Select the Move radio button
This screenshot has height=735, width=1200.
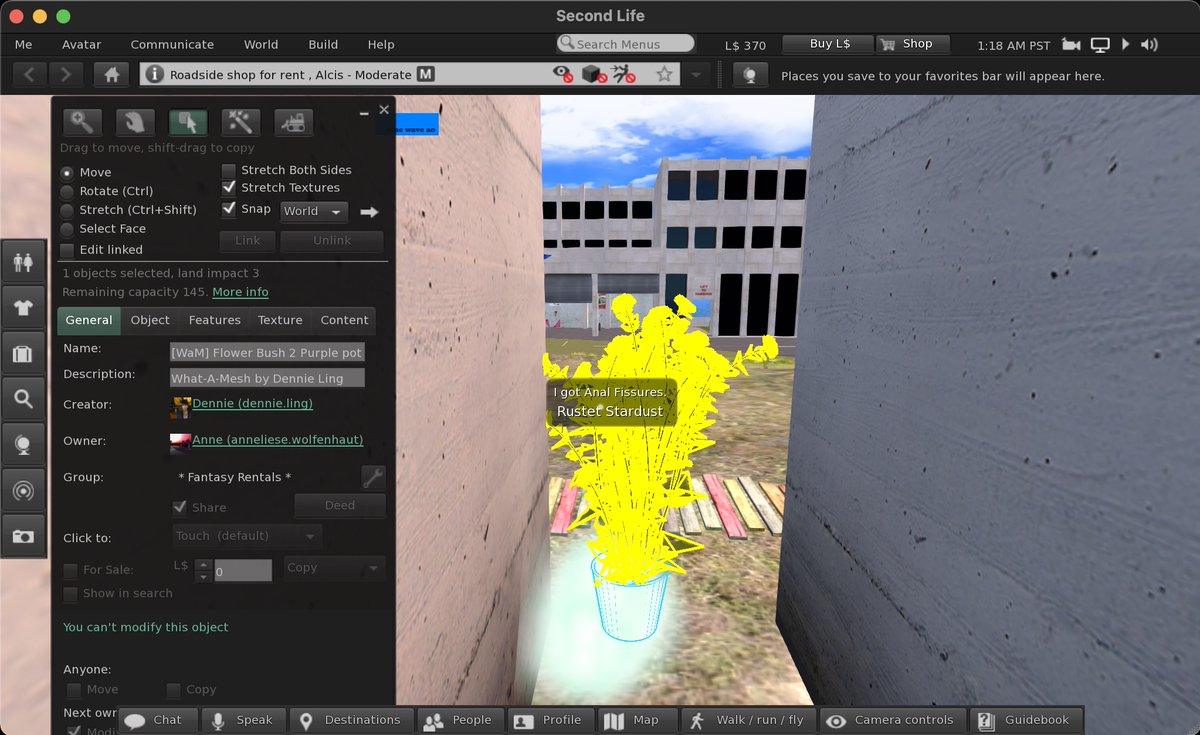pyautogui.click(x=67, y=172)
